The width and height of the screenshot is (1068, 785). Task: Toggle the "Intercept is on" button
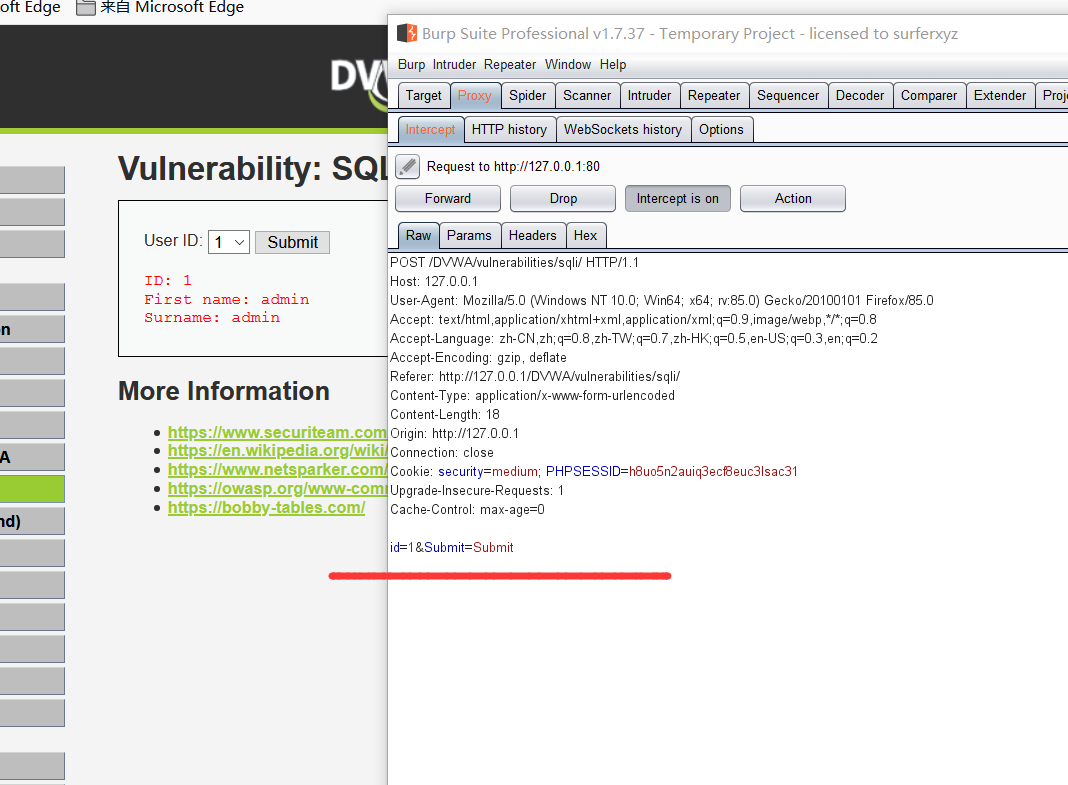coord(677,198)
